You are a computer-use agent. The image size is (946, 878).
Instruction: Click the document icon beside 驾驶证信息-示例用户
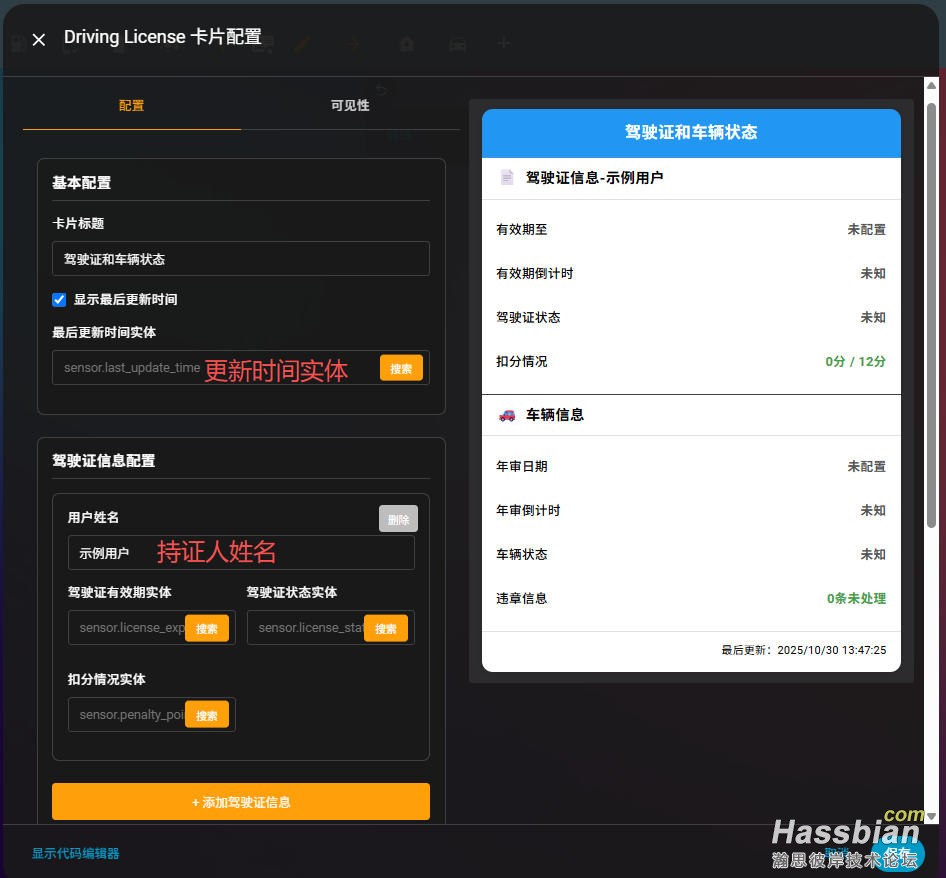coord(507,177)
